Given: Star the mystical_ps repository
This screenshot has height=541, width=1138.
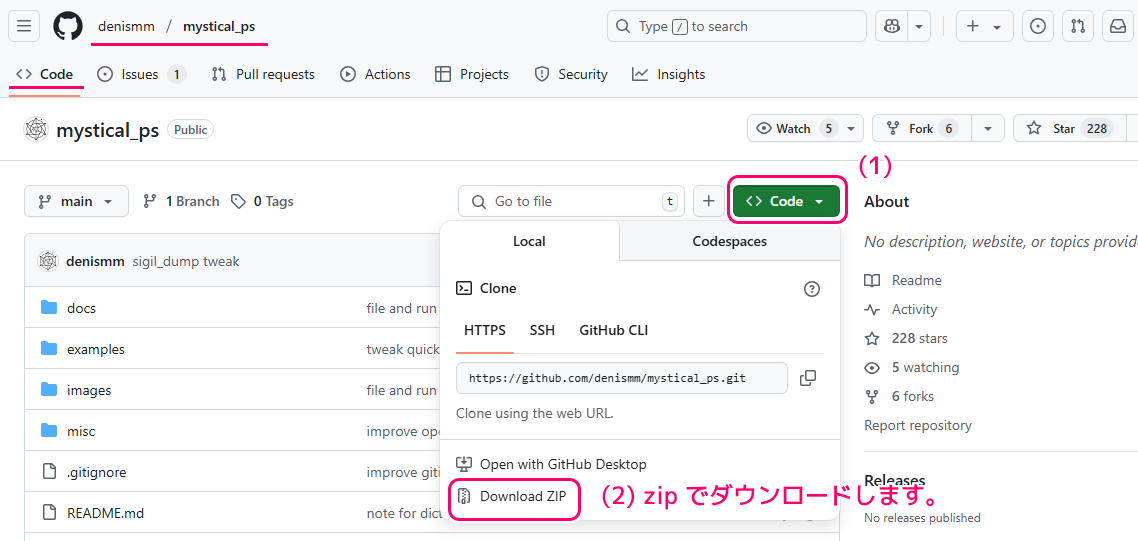Looking at the screenshot, I should [1069, 129].
